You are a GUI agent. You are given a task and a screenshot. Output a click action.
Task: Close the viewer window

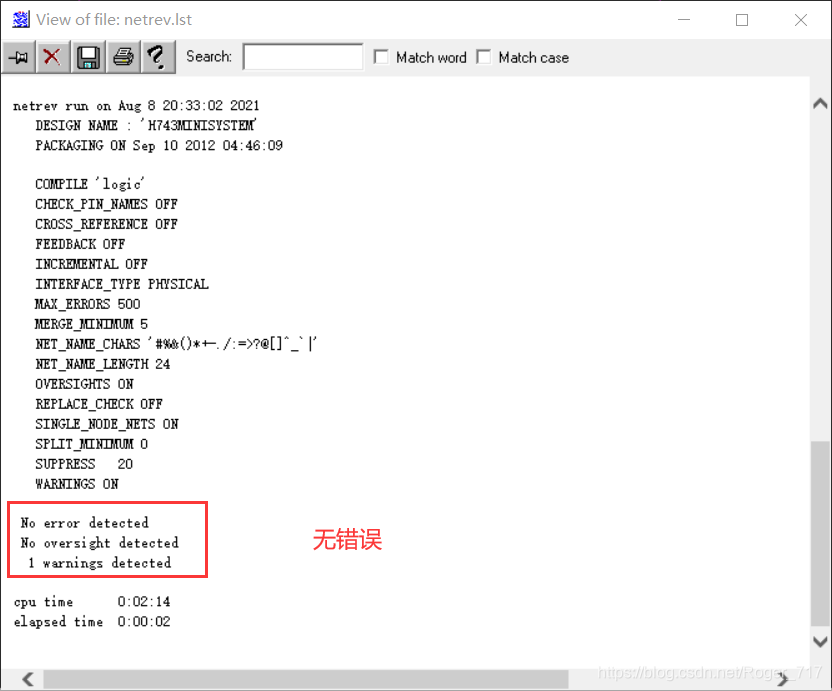pos(801,20)
